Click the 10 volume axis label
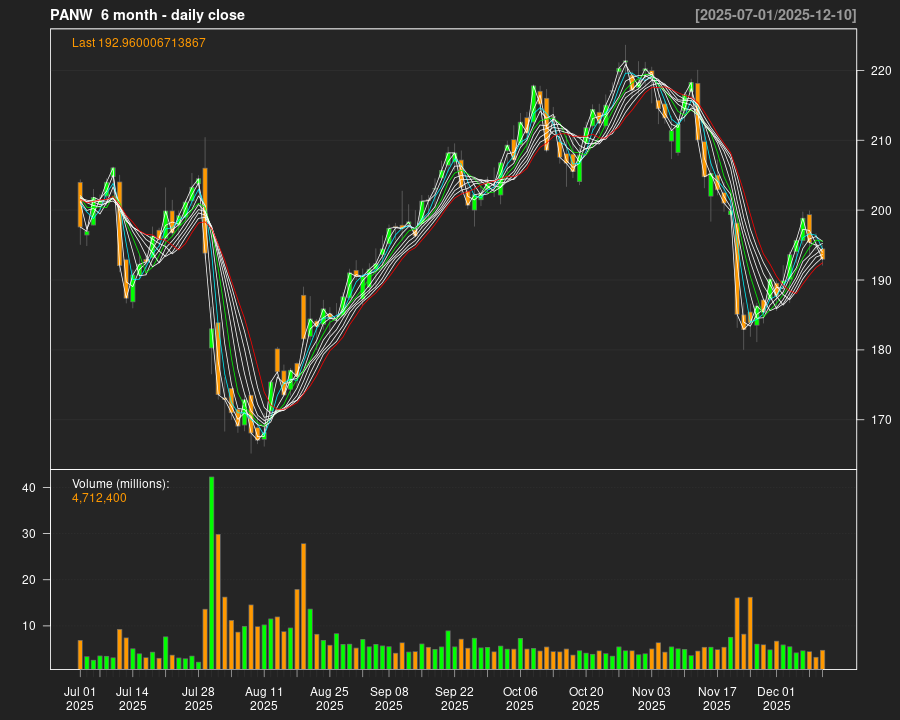Screen dimensions: 900x720 [x=29, y=626]
